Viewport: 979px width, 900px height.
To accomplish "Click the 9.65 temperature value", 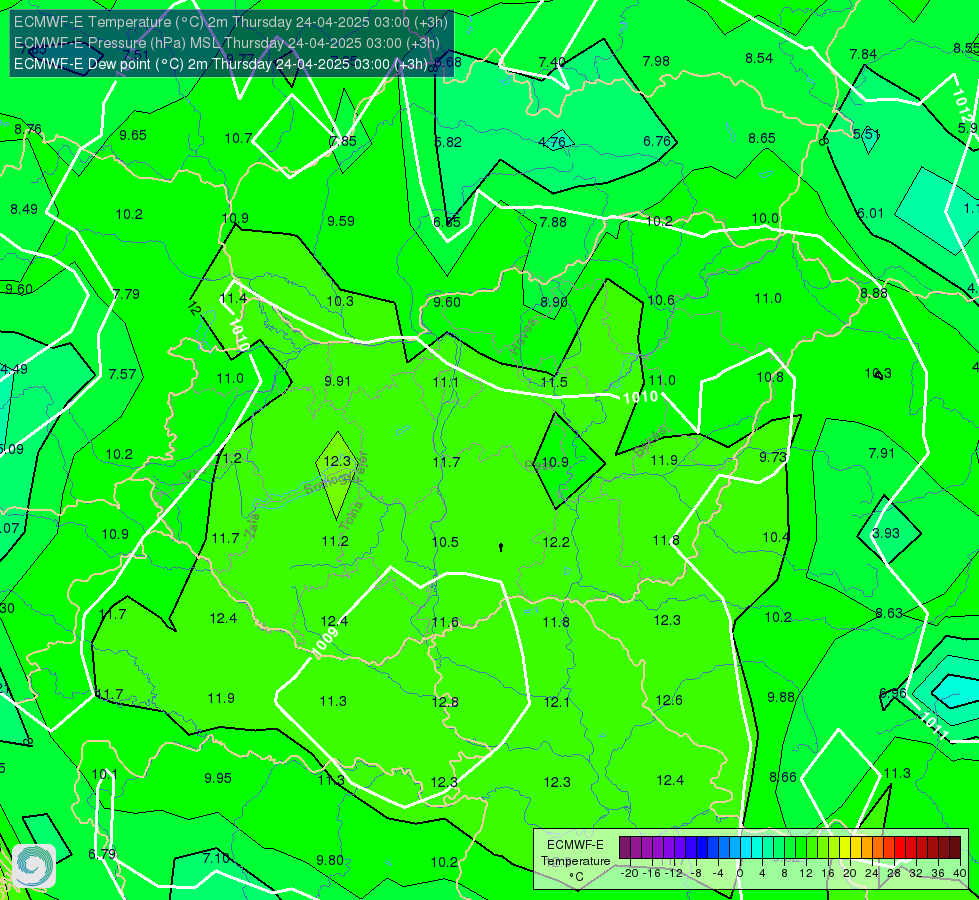I will 133,136.
